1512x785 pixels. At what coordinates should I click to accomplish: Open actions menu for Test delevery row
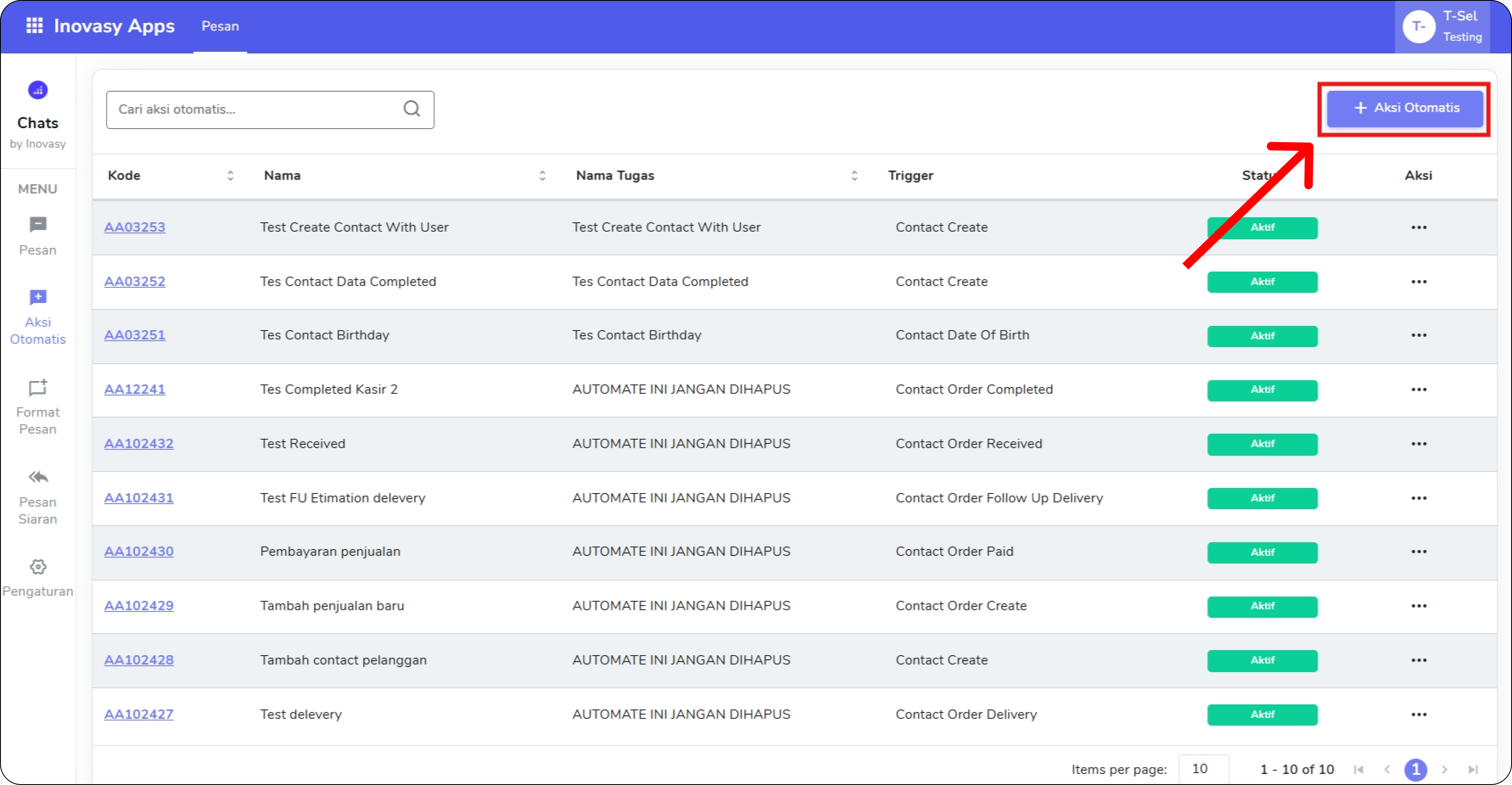pyautogui.click(x=1418, y=715)
